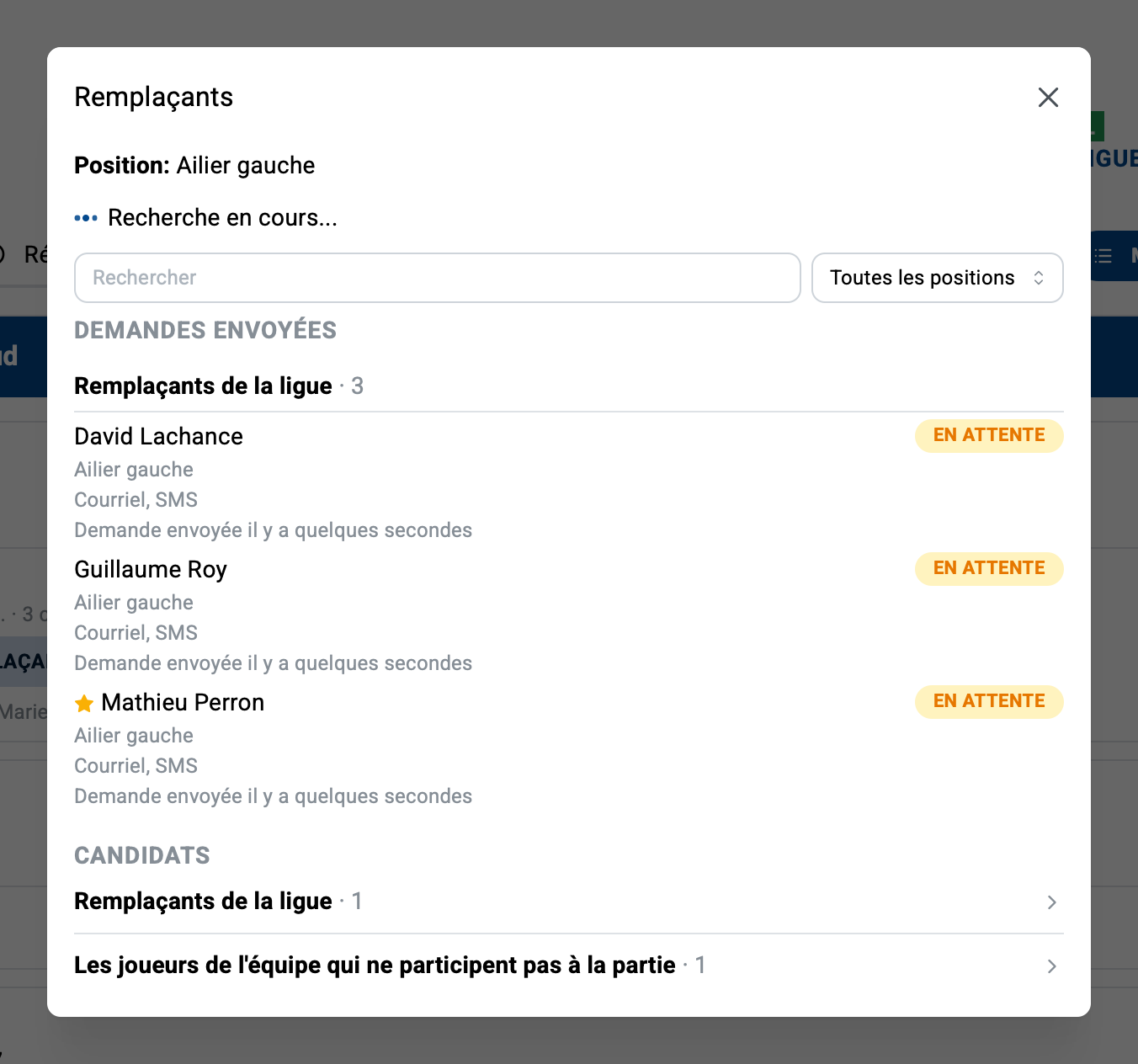The width and height of the screenshot is (1138, 1064).
Task: Click the three-dot search progress indicator
Action: pos(86,218)
